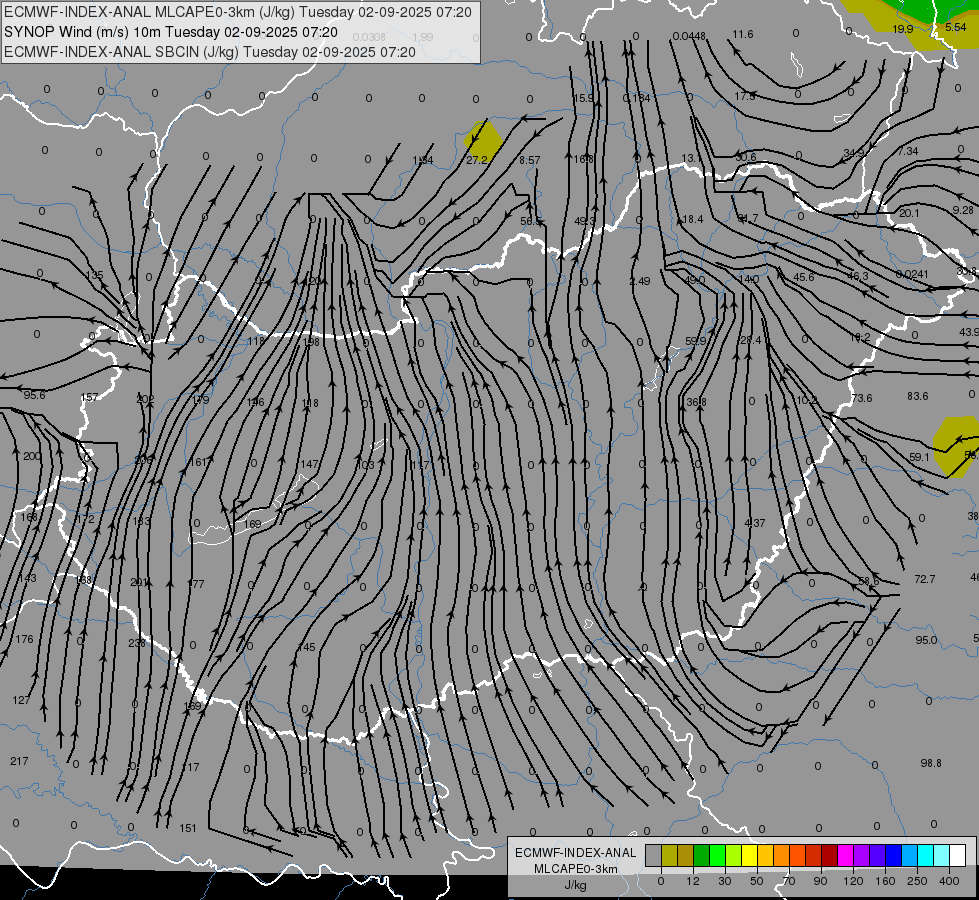Select the dark red legend swatch

click(829, 856)
